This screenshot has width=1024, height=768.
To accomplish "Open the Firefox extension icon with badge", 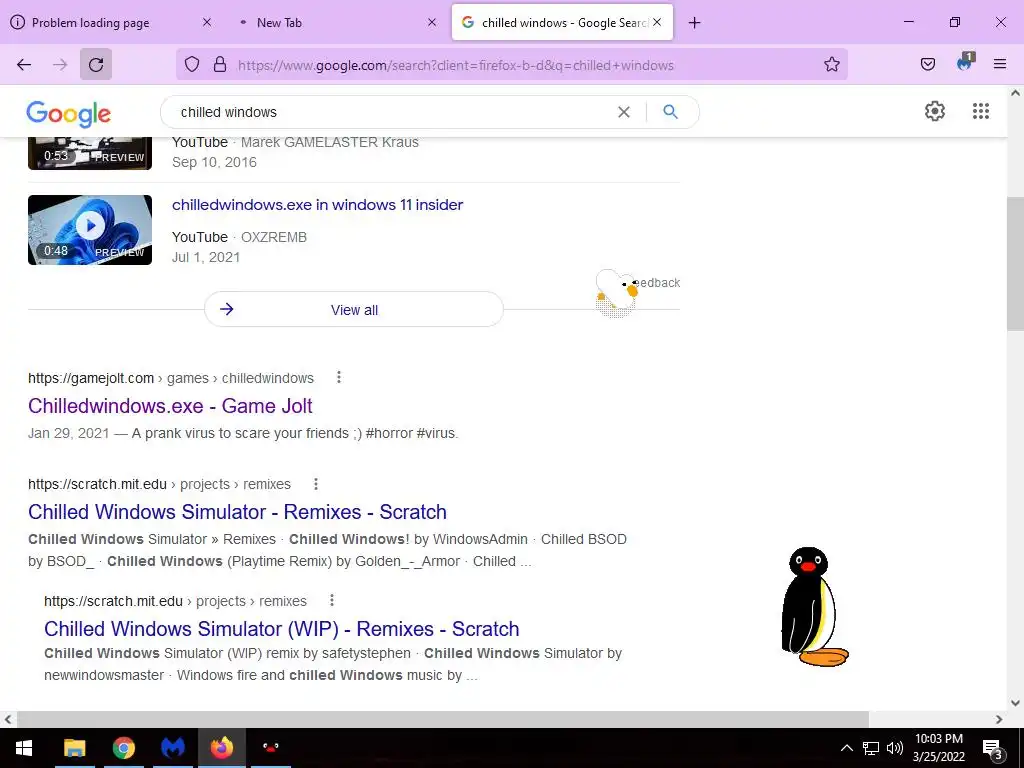I will point(965,63).
